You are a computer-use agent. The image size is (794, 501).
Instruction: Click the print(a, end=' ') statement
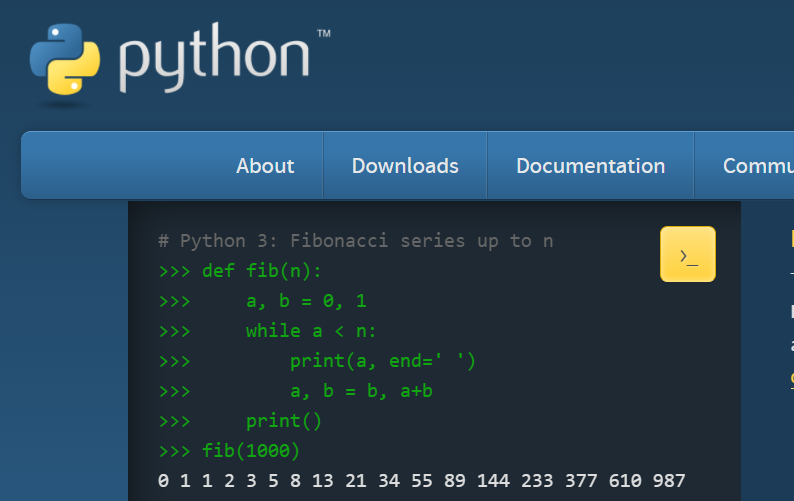coord(383,361)
